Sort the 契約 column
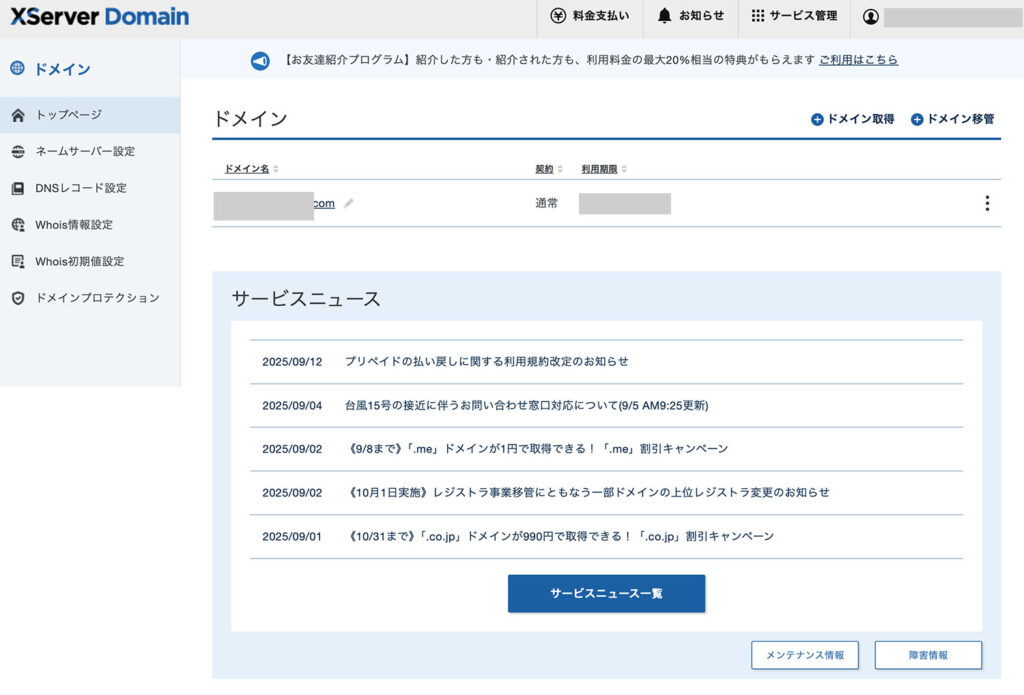Image resolution: width=1024 pixels, height=695 pixels. (x=546, y=169)
